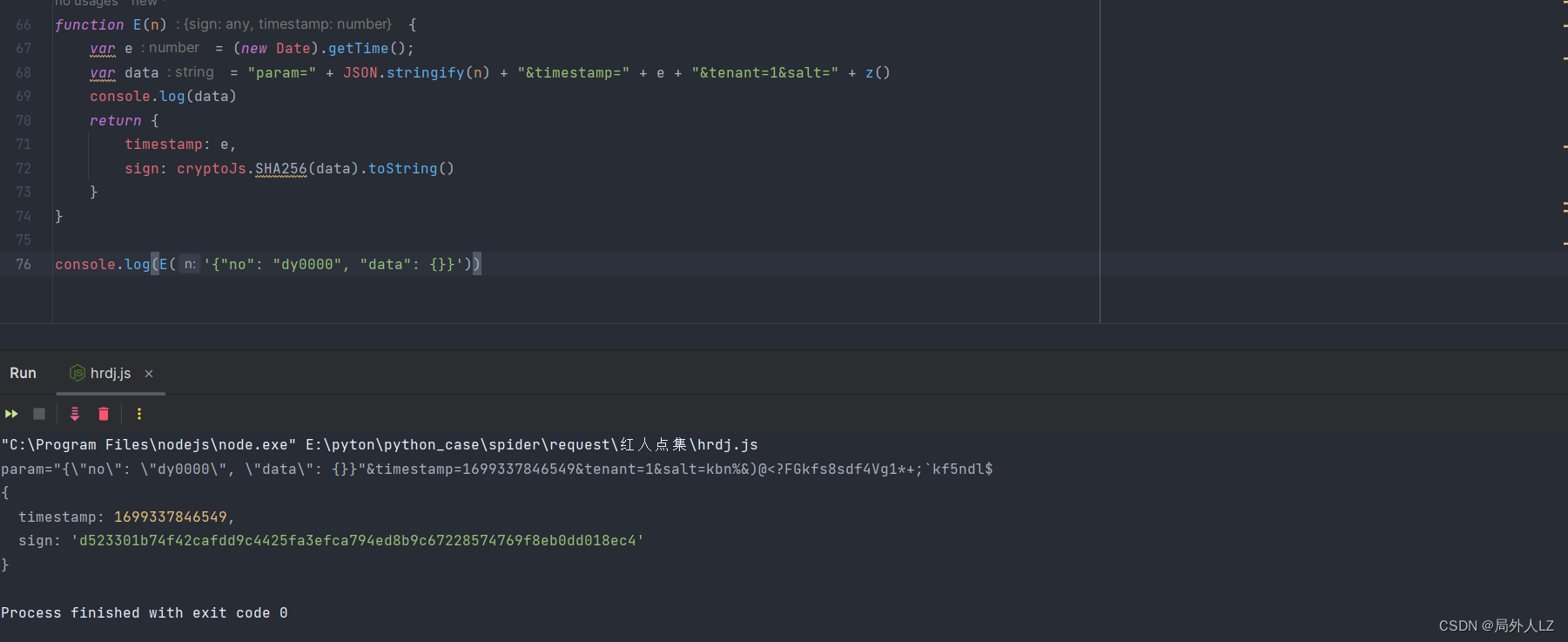The height and width of the screenshot is (642, 1568).
Task: Click the node.exe command line in output
Action: tap(380, 445)
